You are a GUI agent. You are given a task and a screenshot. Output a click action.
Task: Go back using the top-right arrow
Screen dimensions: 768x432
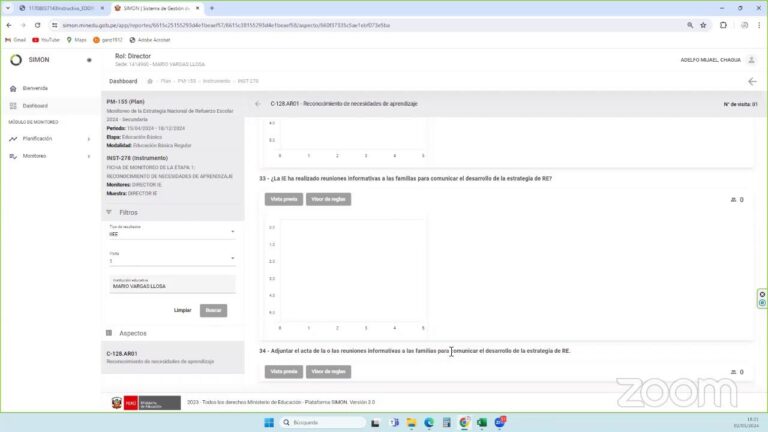click(x=752, y=81)
